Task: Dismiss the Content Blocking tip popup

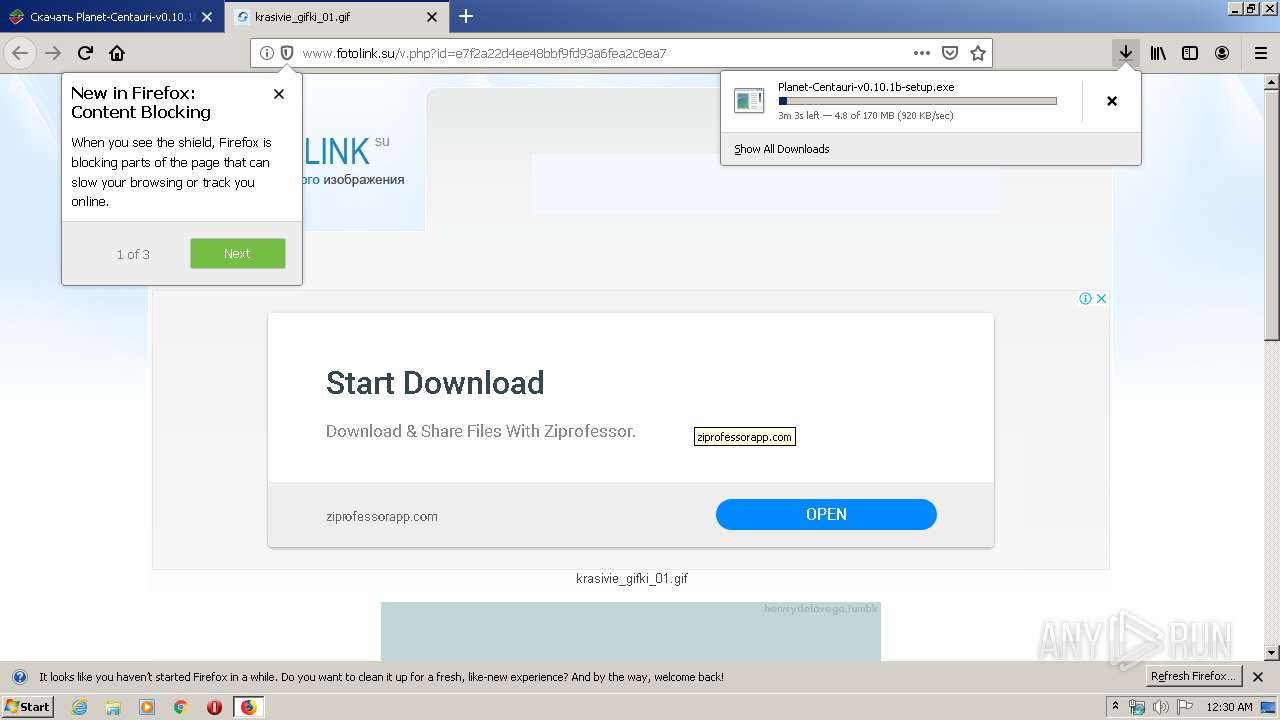Action: pos(279,94)
